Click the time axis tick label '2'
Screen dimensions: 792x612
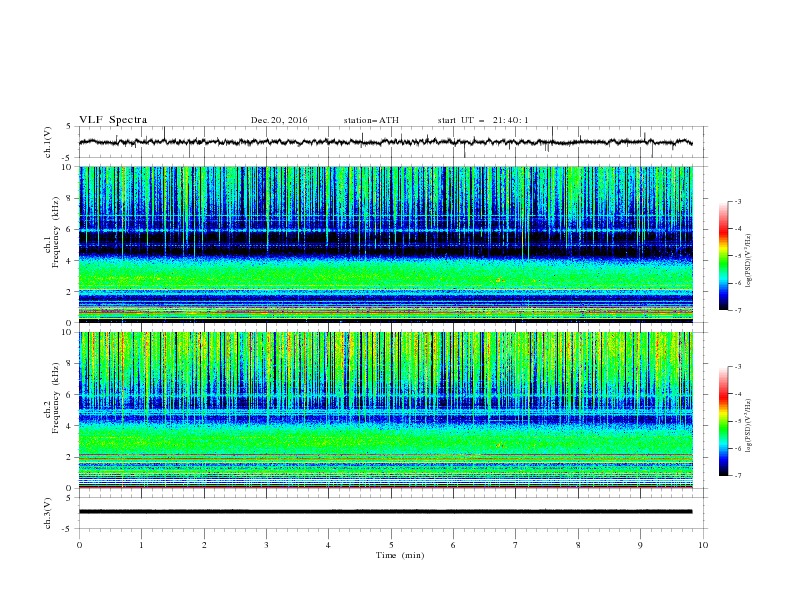[x=204, y=545]
